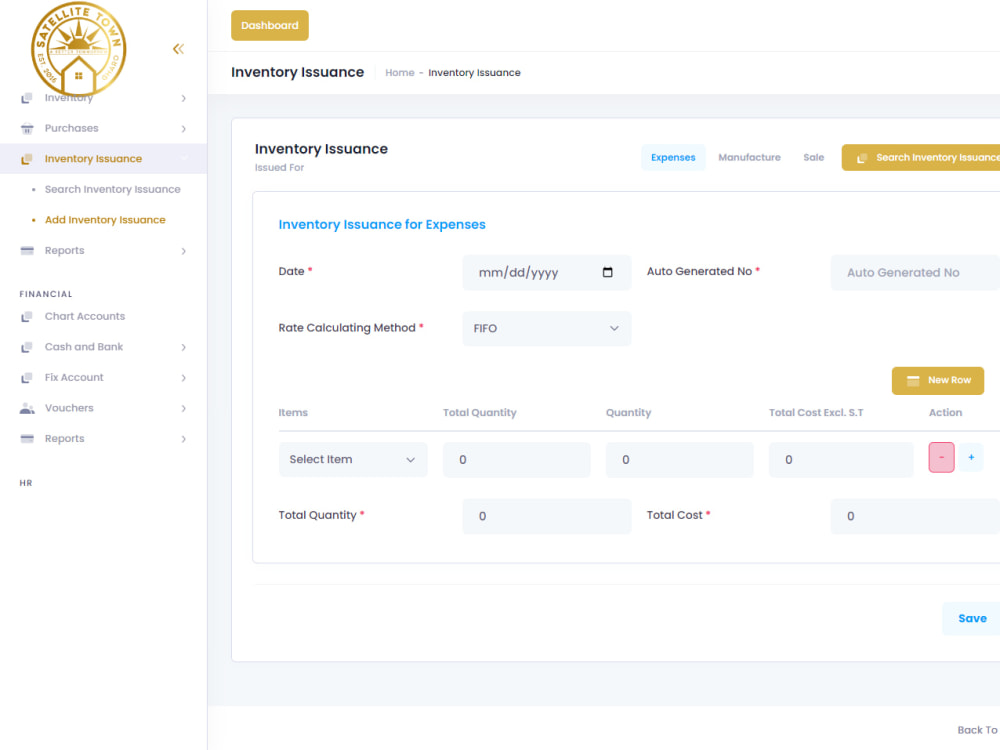
Task: Click the Inventory Issuance for Expenses heading
Action: (382, 224)
